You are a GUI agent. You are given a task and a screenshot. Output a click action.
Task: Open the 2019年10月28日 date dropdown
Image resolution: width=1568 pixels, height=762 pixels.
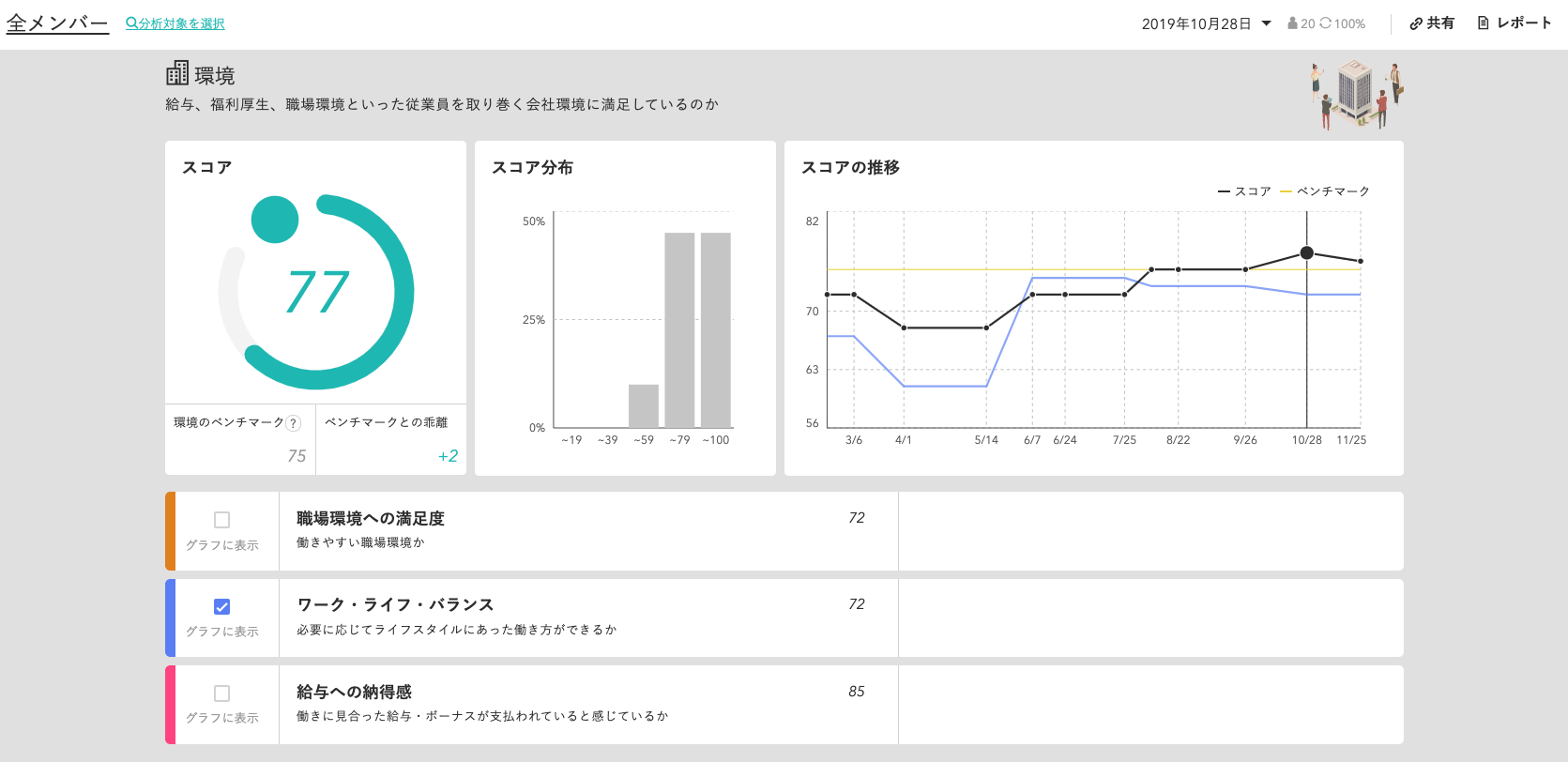(1206, 23)
